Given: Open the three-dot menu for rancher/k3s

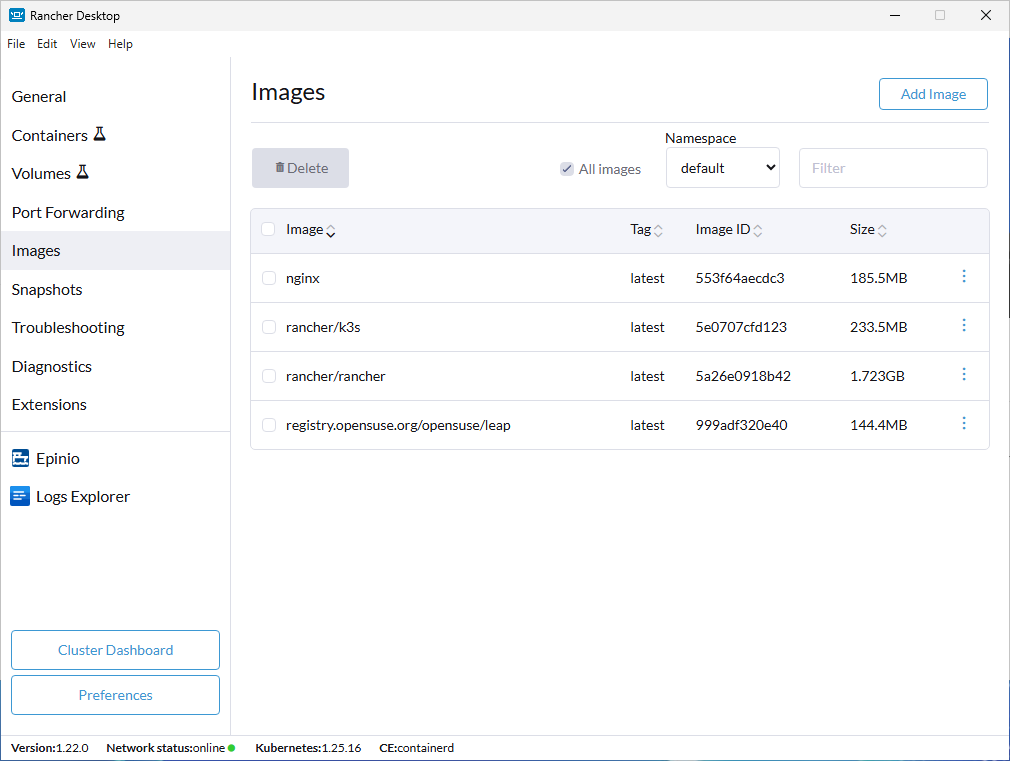Looking at the screenshot, I should pyautogui.click(x=964, y=326).
